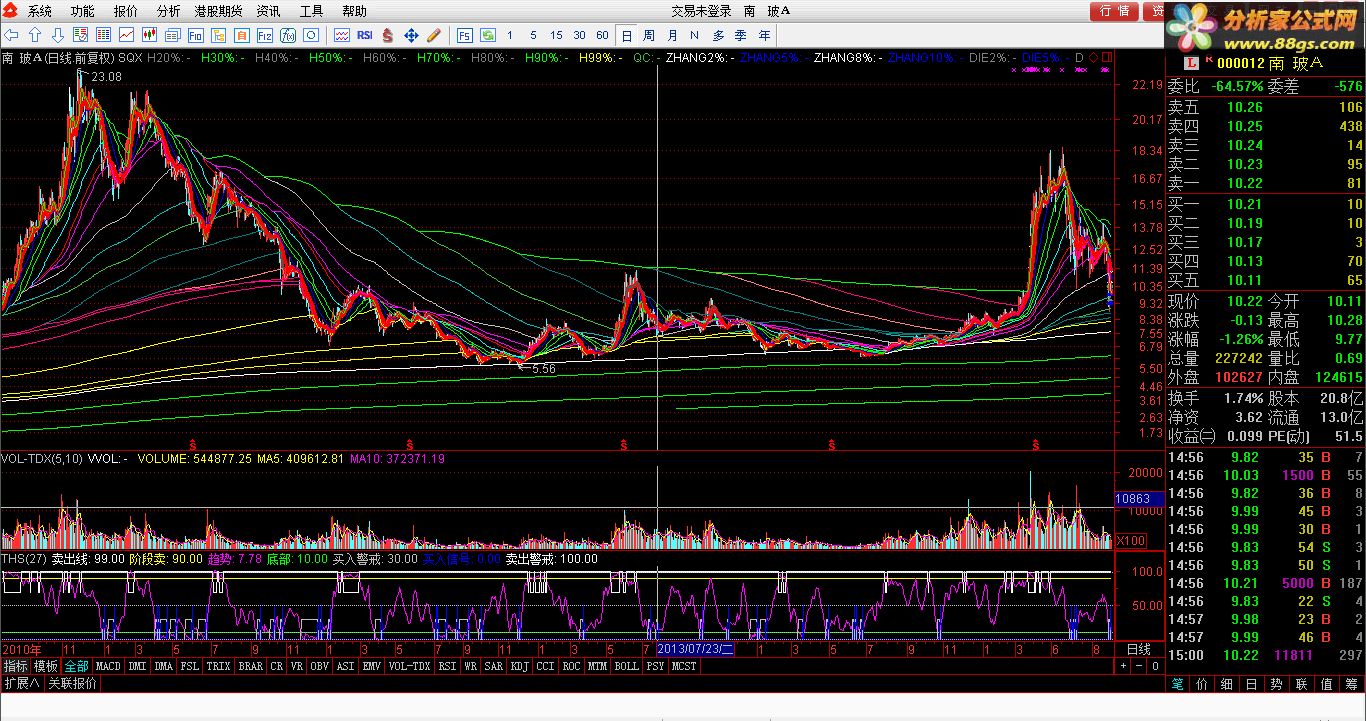
Task: Select the 全部 indicator tab
Action: click(77, 666)
